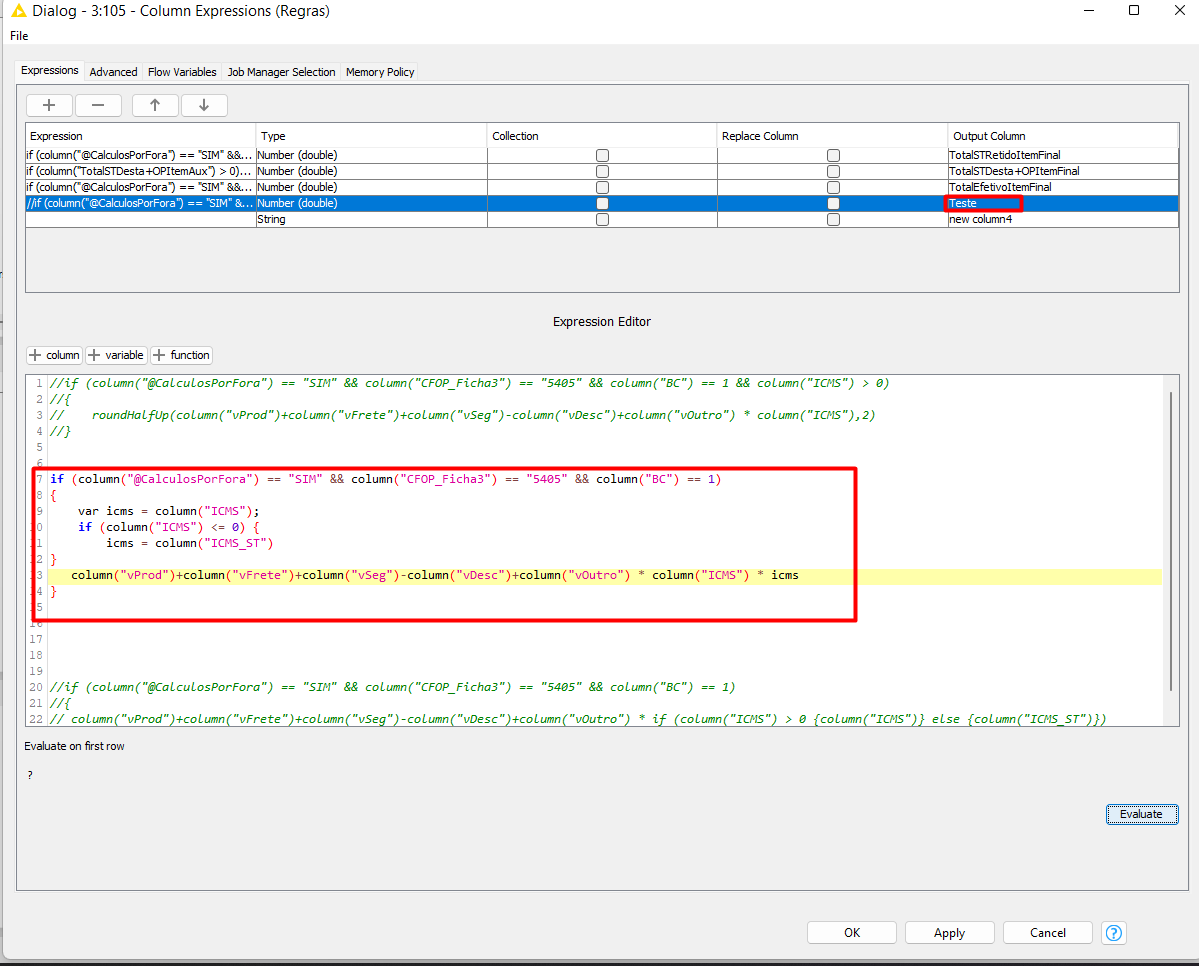Open the help question mark icon
The width and height of the screenshot is (1199, 966).
pyautogui.click(x=1114, y=933)
